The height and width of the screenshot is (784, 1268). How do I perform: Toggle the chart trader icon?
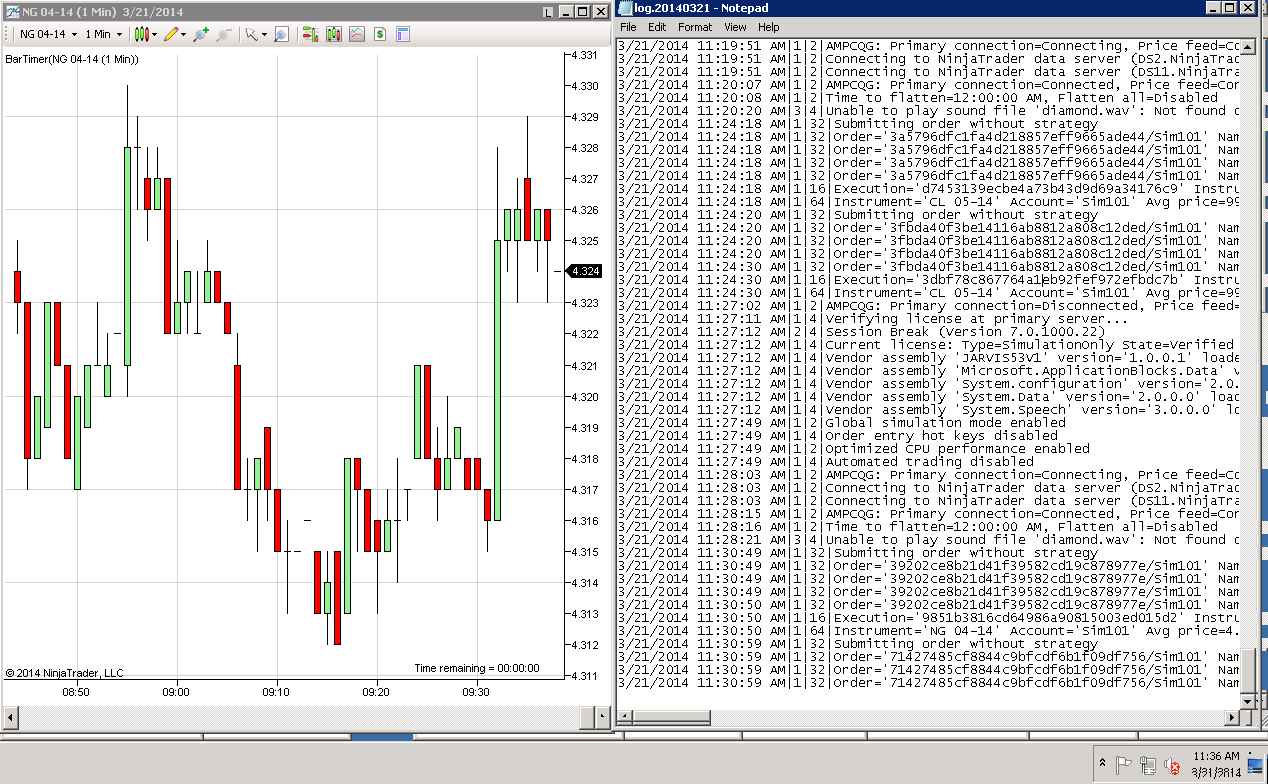pos(310,34)
